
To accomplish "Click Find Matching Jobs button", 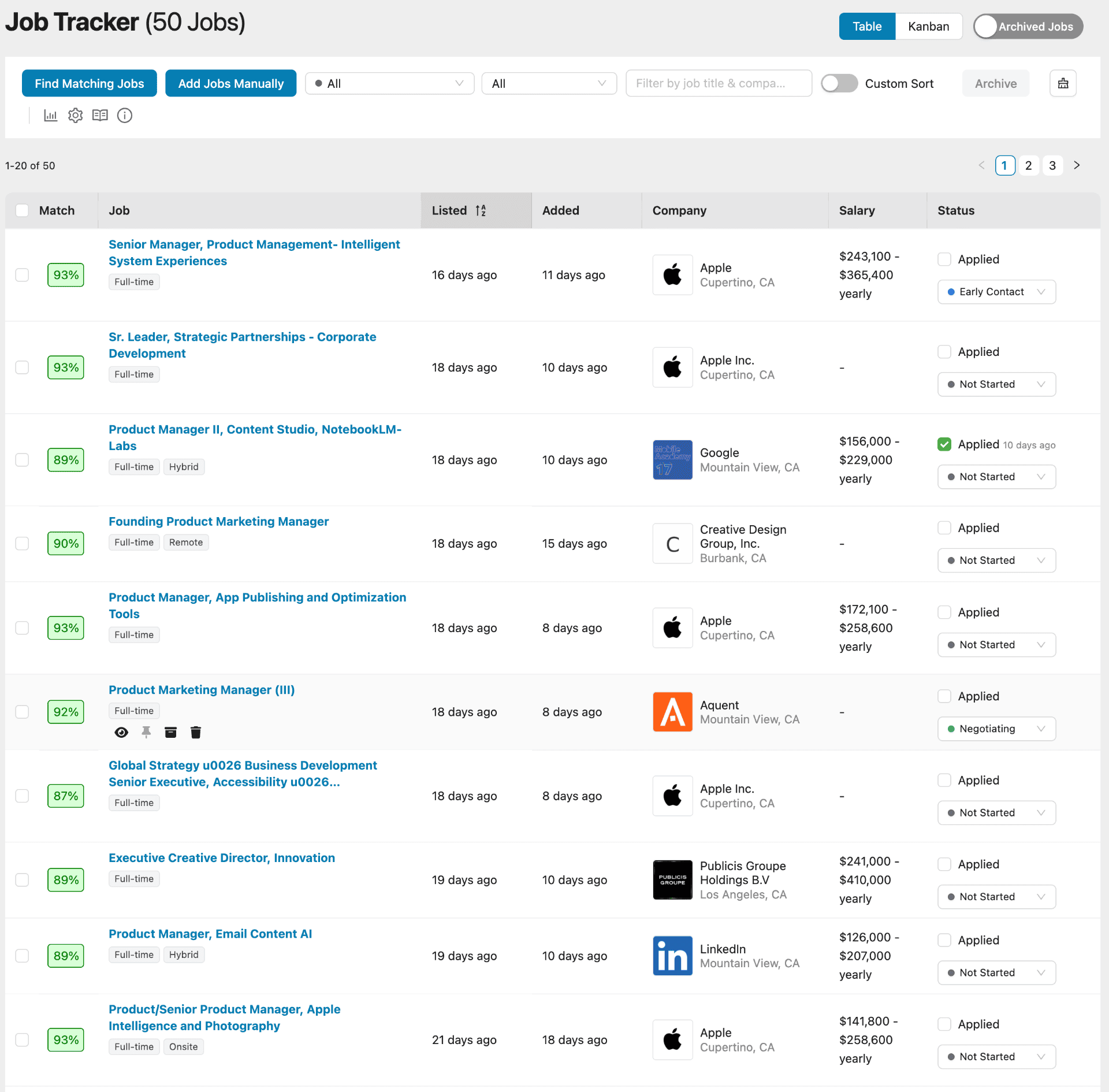I will coord(90,83).
